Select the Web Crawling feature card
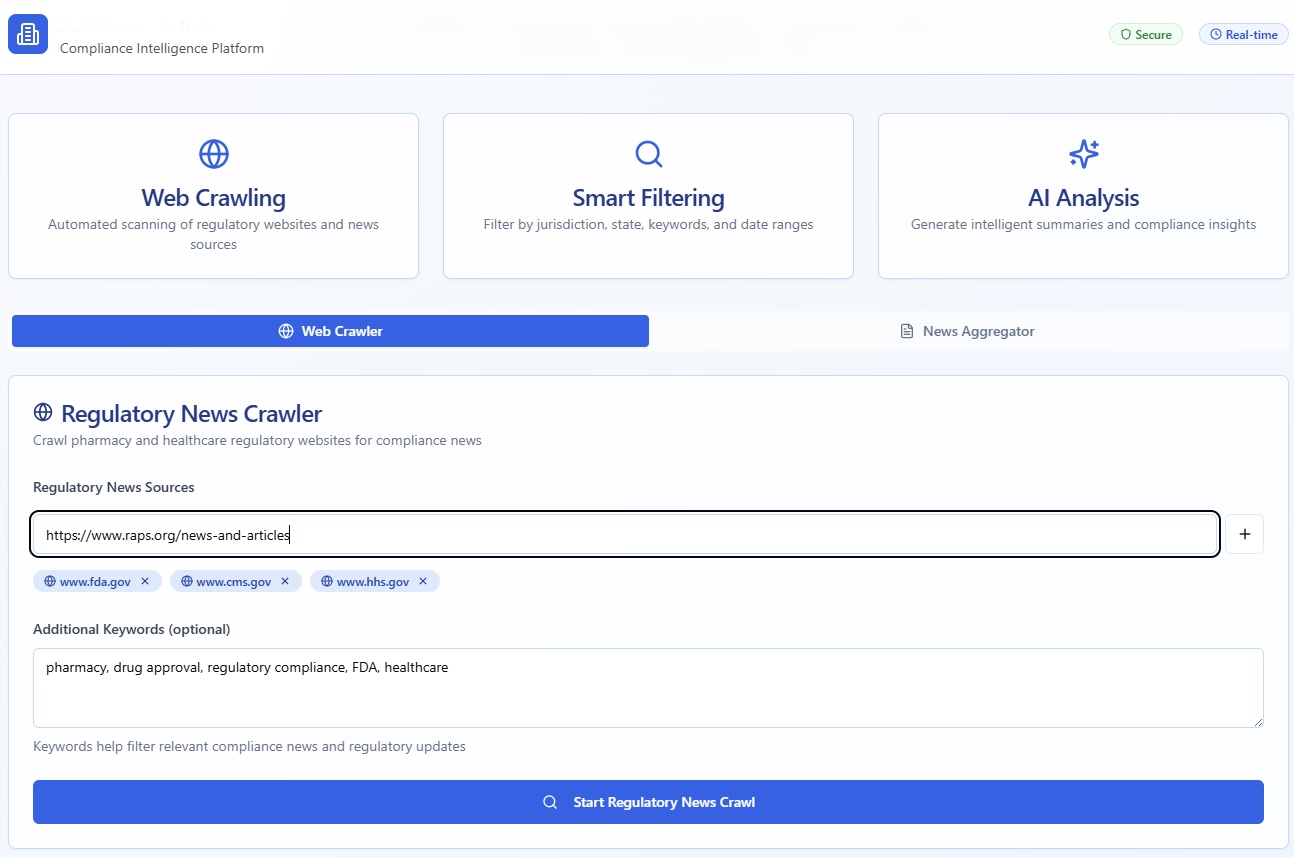The width and height of the screenshot is (1294, 858). [213, 196]
